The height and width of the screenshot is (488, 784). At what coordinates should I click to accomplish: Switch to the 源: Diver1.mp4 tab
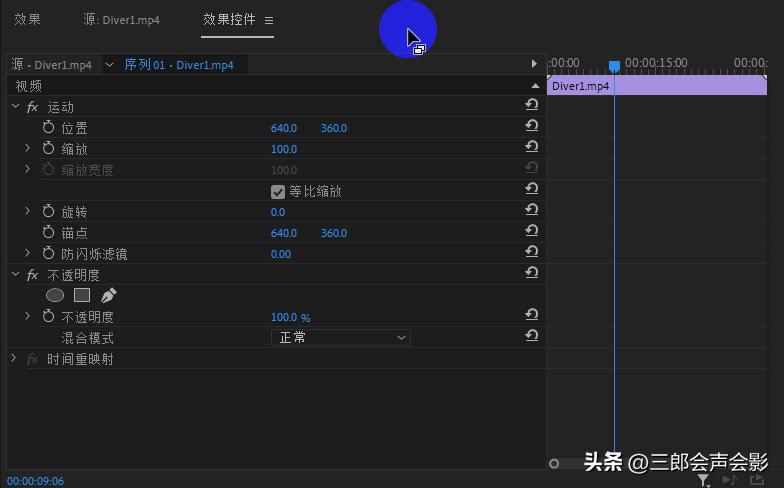[122, 20]
